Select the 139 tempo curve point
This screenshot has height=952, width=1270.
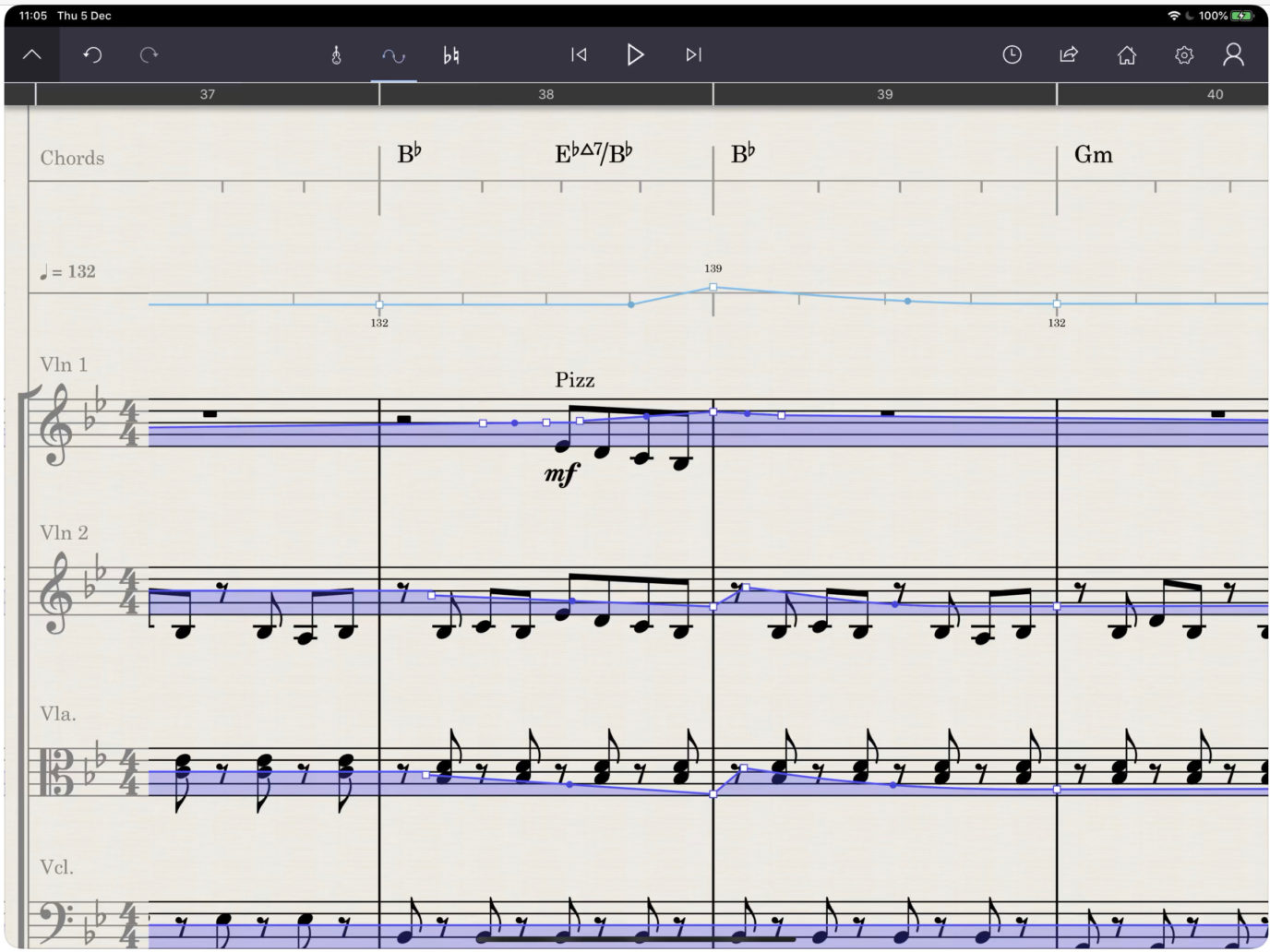pos(713,287)
